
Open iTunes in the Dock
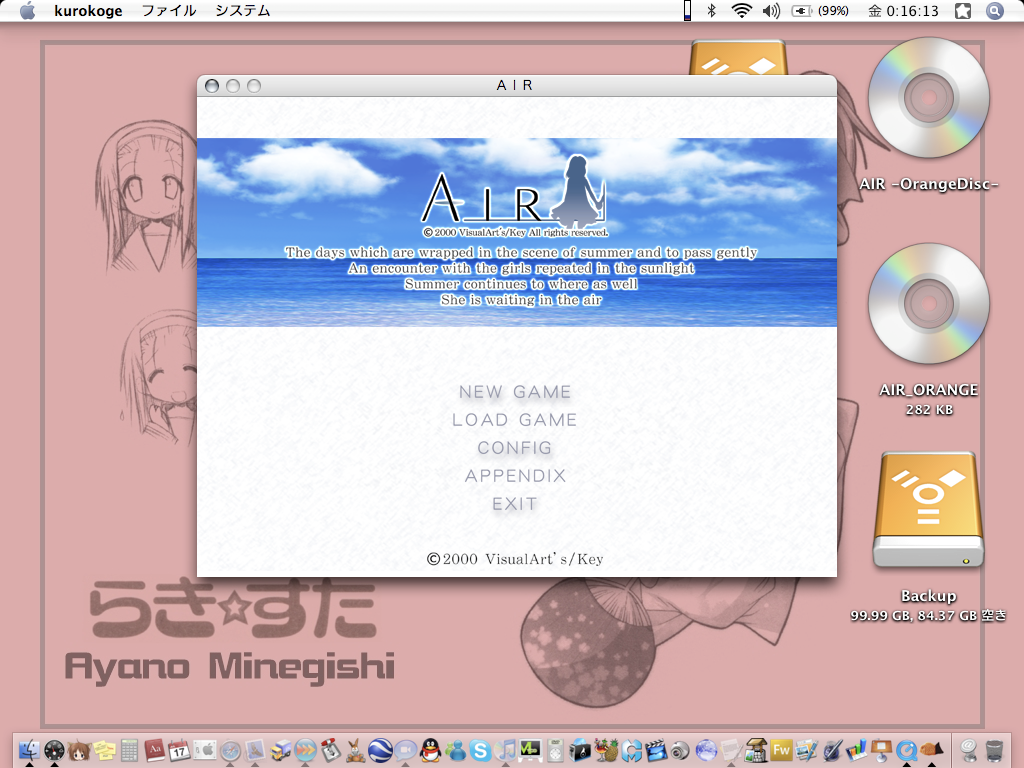click(x=505, y=750)
